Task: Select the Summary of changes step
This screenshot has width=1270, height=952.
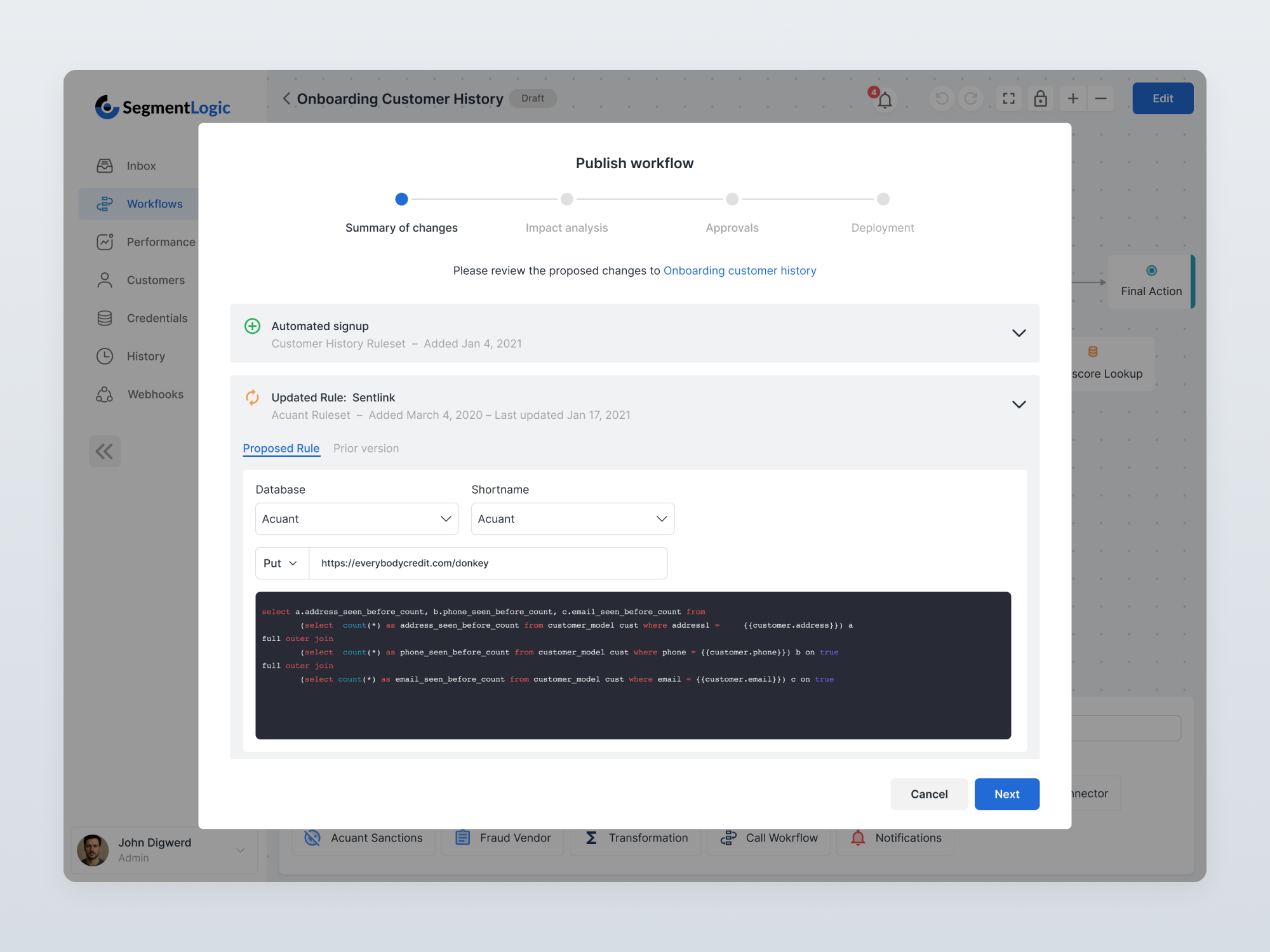Action: (401, 228)
